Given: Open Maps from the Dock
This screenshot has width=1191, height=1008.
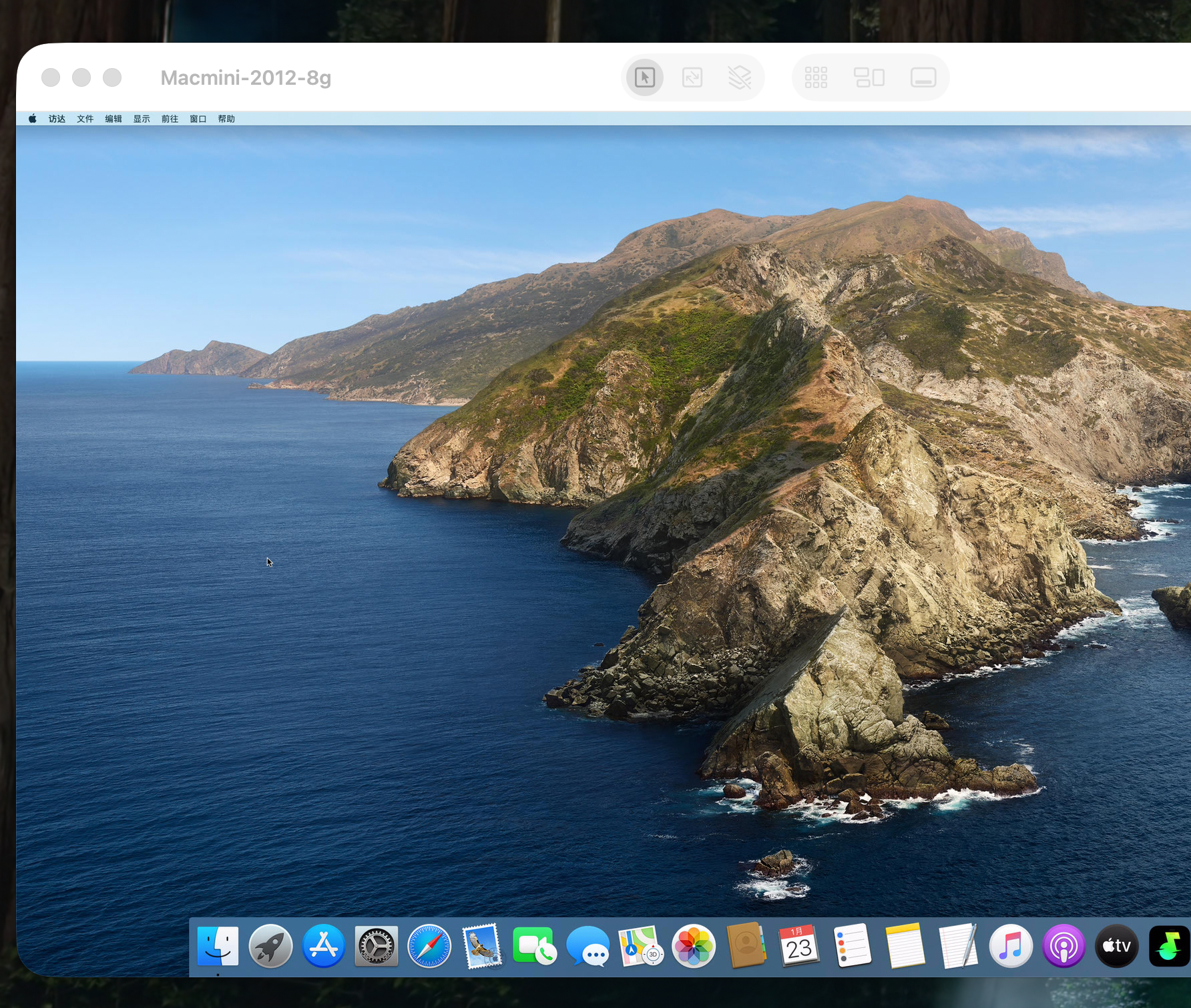Looking at the screenshot, I should pos(641,947).
